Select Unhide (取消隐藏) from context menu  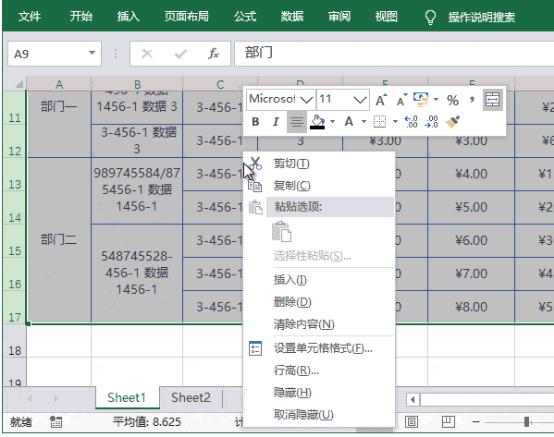[x=319, y=414]
